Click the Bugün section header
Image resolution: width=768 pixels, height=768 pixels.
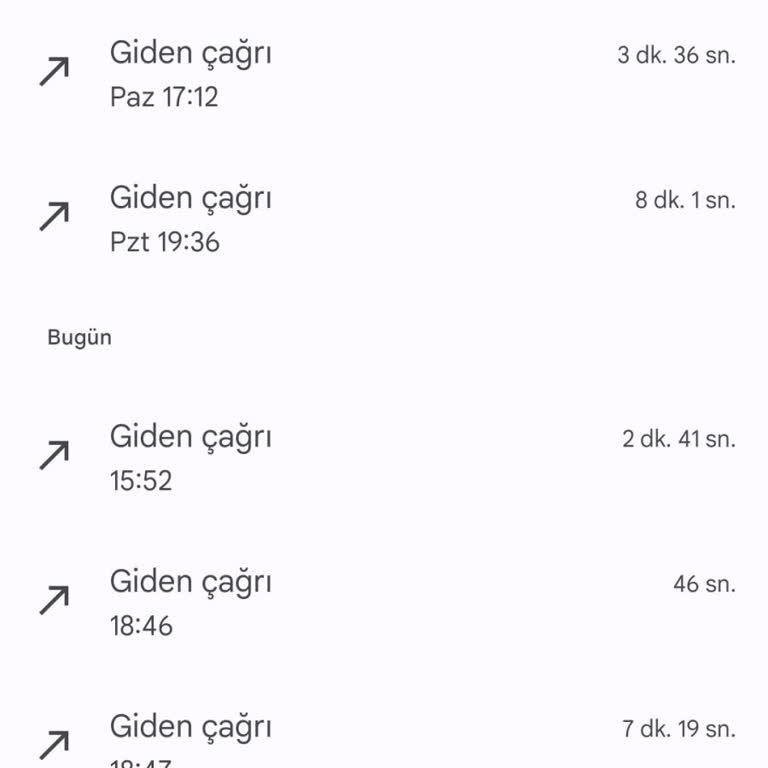[80, 338]
